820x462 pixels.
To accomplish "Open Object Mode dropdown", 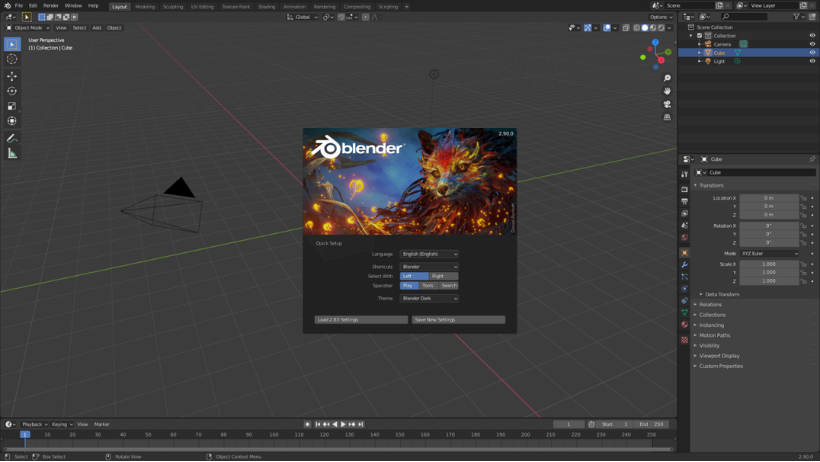I will click(28, 28).
